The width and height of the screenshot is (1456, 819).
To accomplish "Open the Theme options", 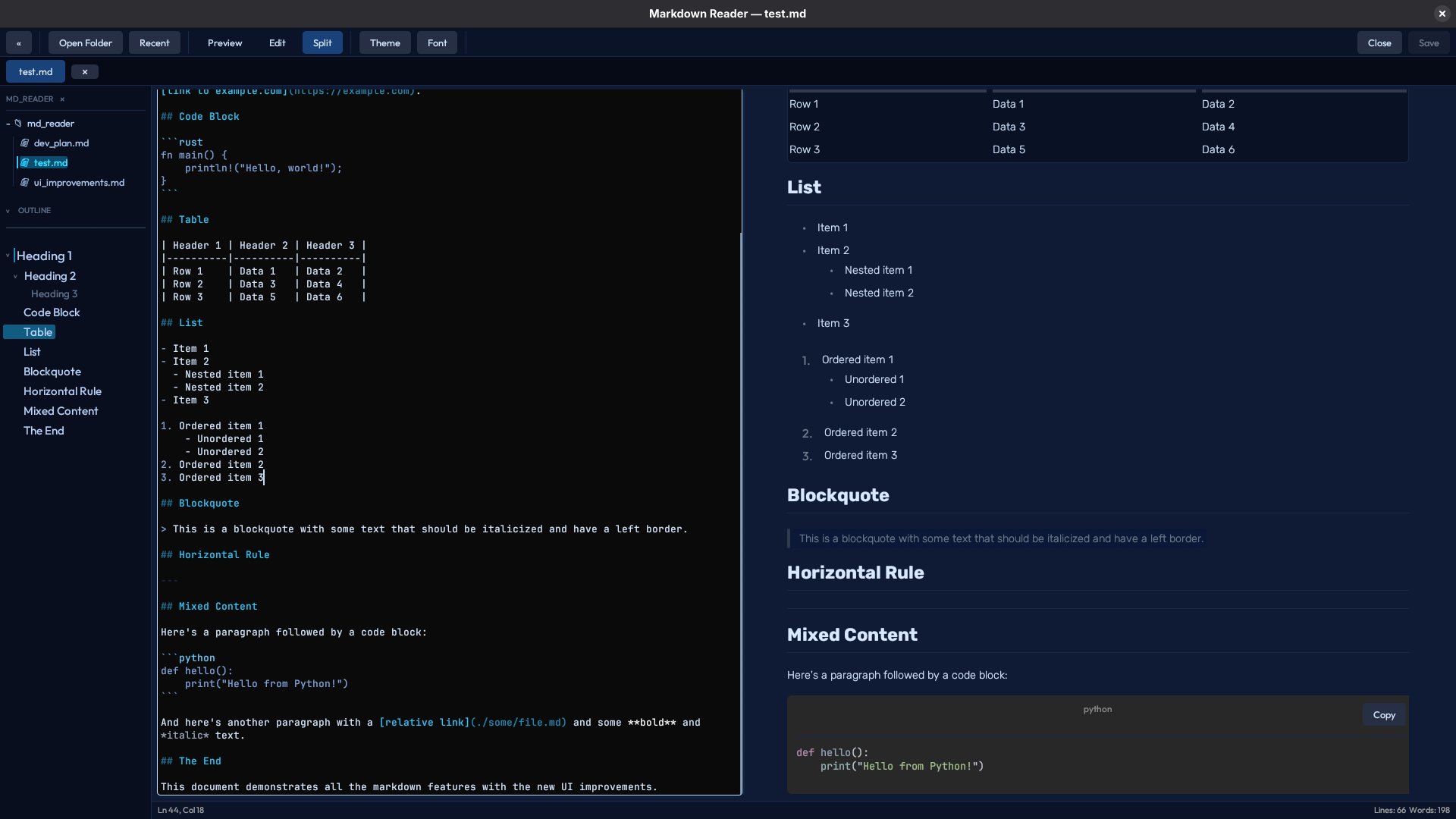I will pos(384,42).
